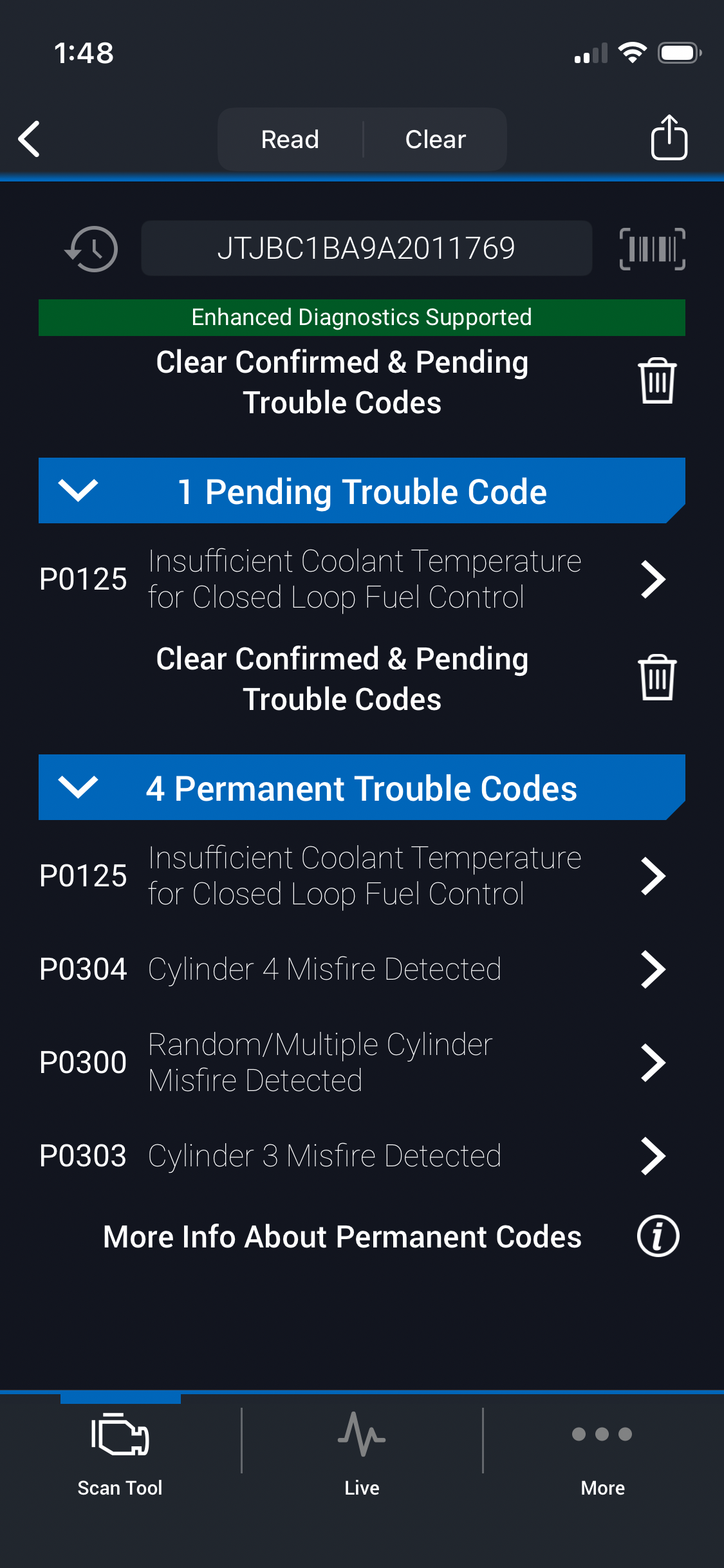Tap the VIN number field

pos(366,248)
